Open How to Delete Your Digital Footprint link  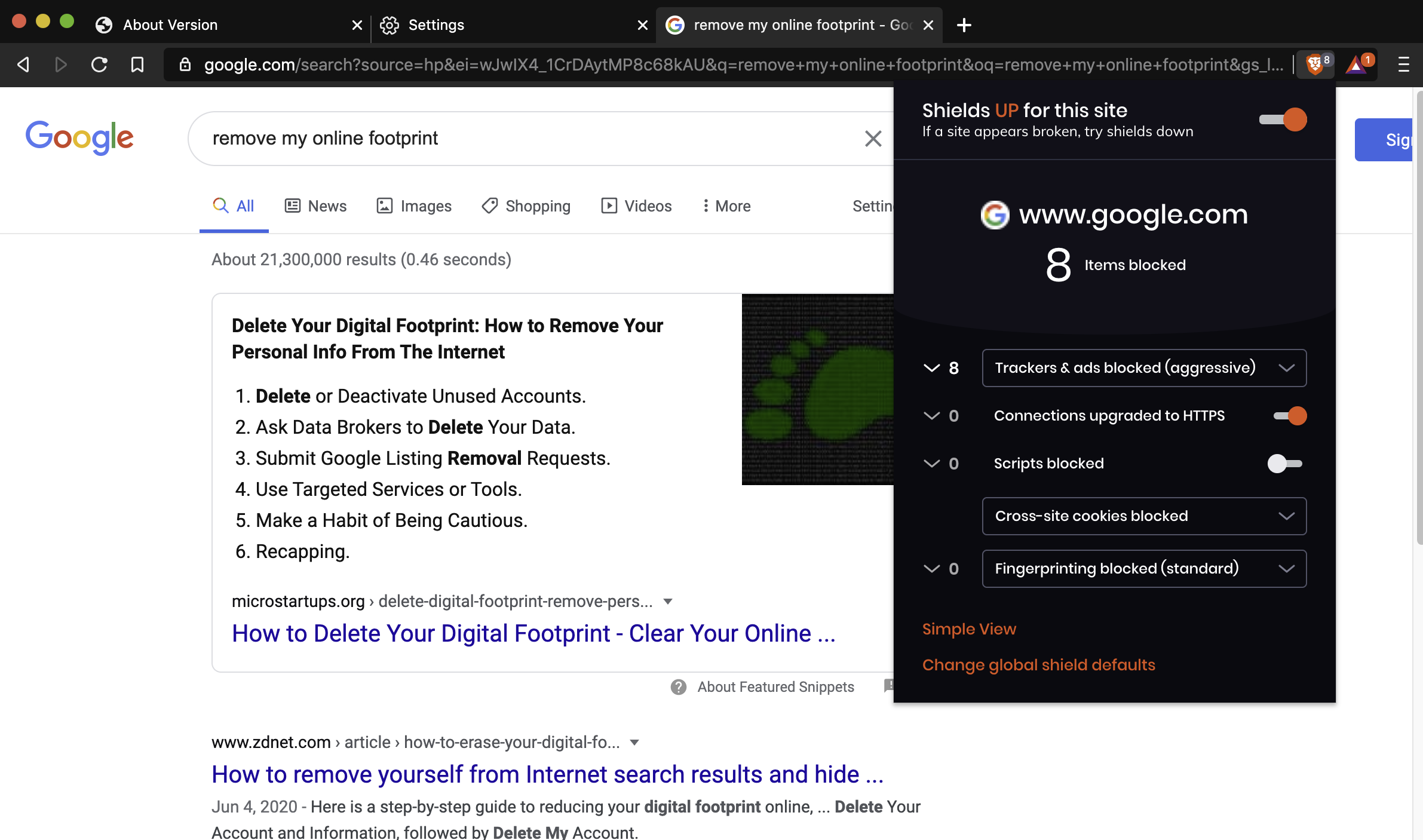533,634
